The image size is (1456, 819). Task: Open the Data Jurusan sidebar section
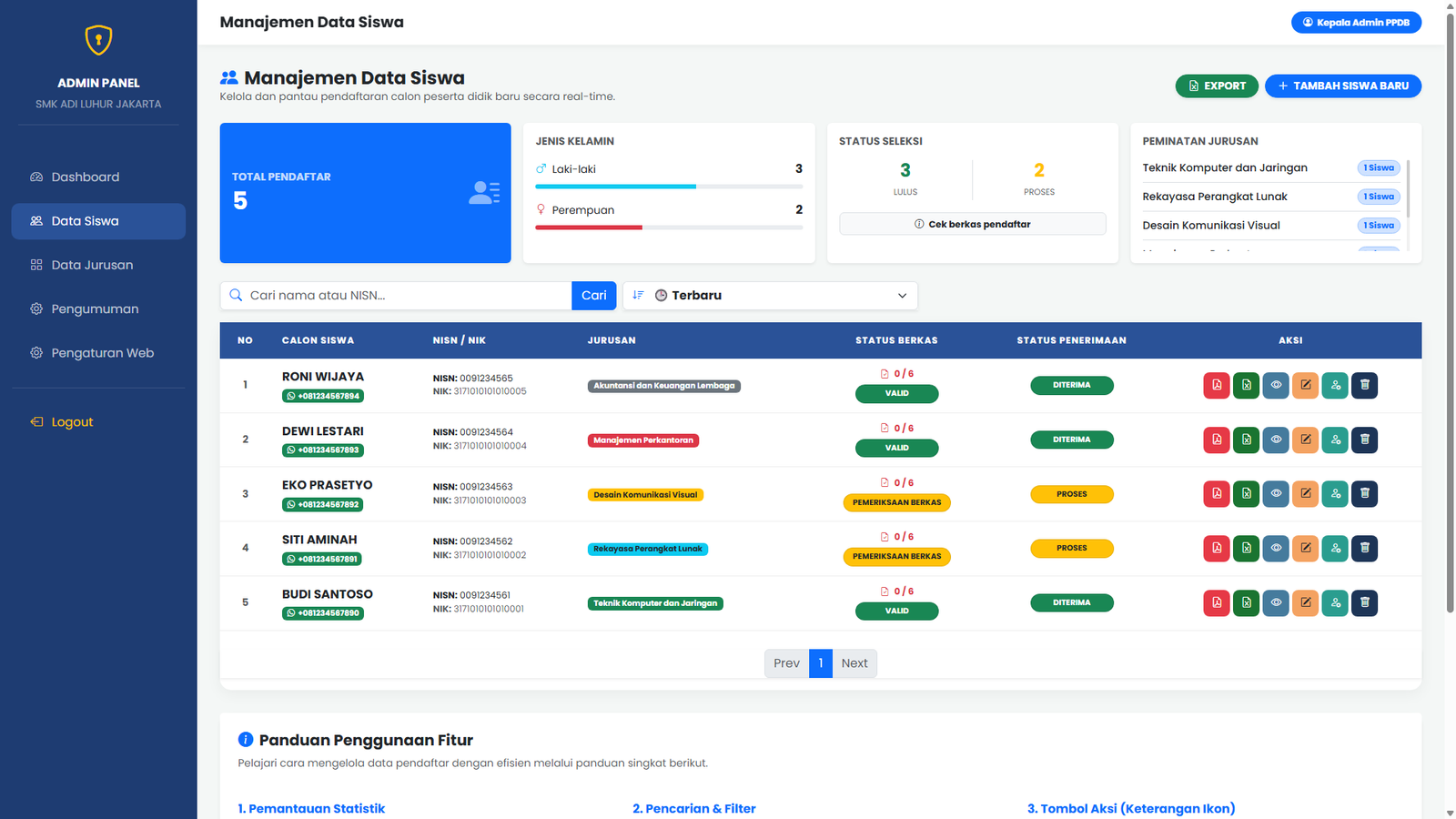tap(97, 265)
